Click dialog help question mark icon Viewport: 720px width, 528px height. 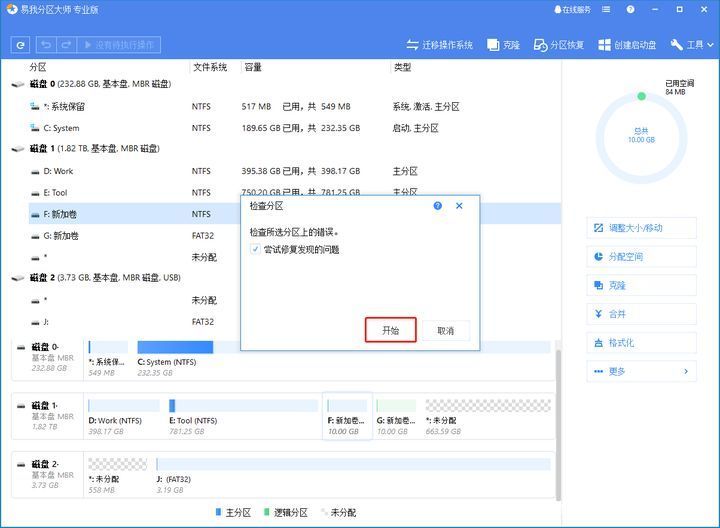(438, 206)
